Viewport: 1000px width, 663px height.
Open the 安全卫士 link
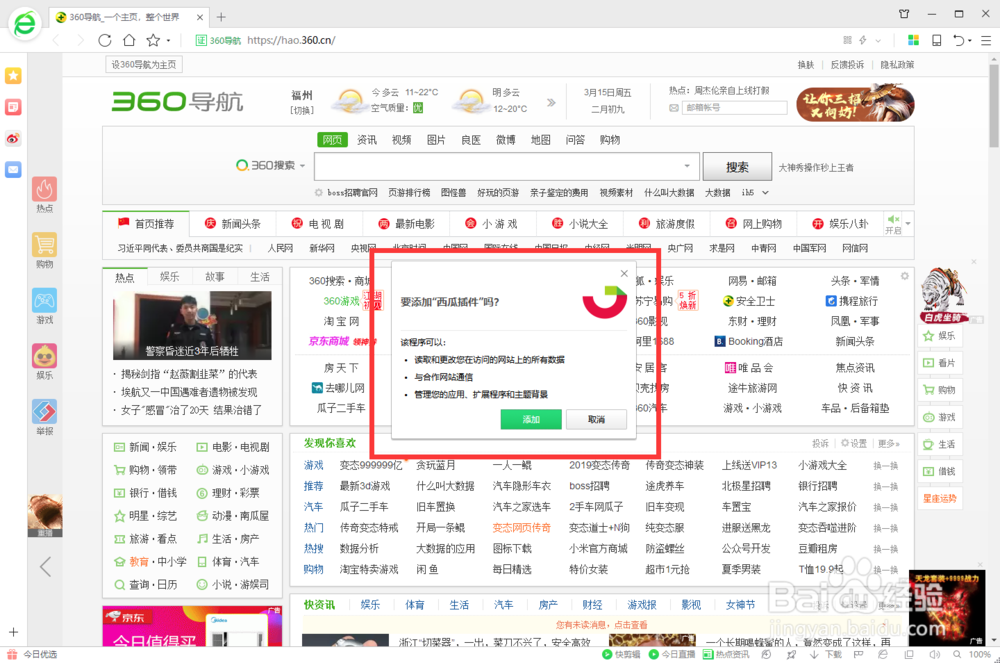[749, 301]
